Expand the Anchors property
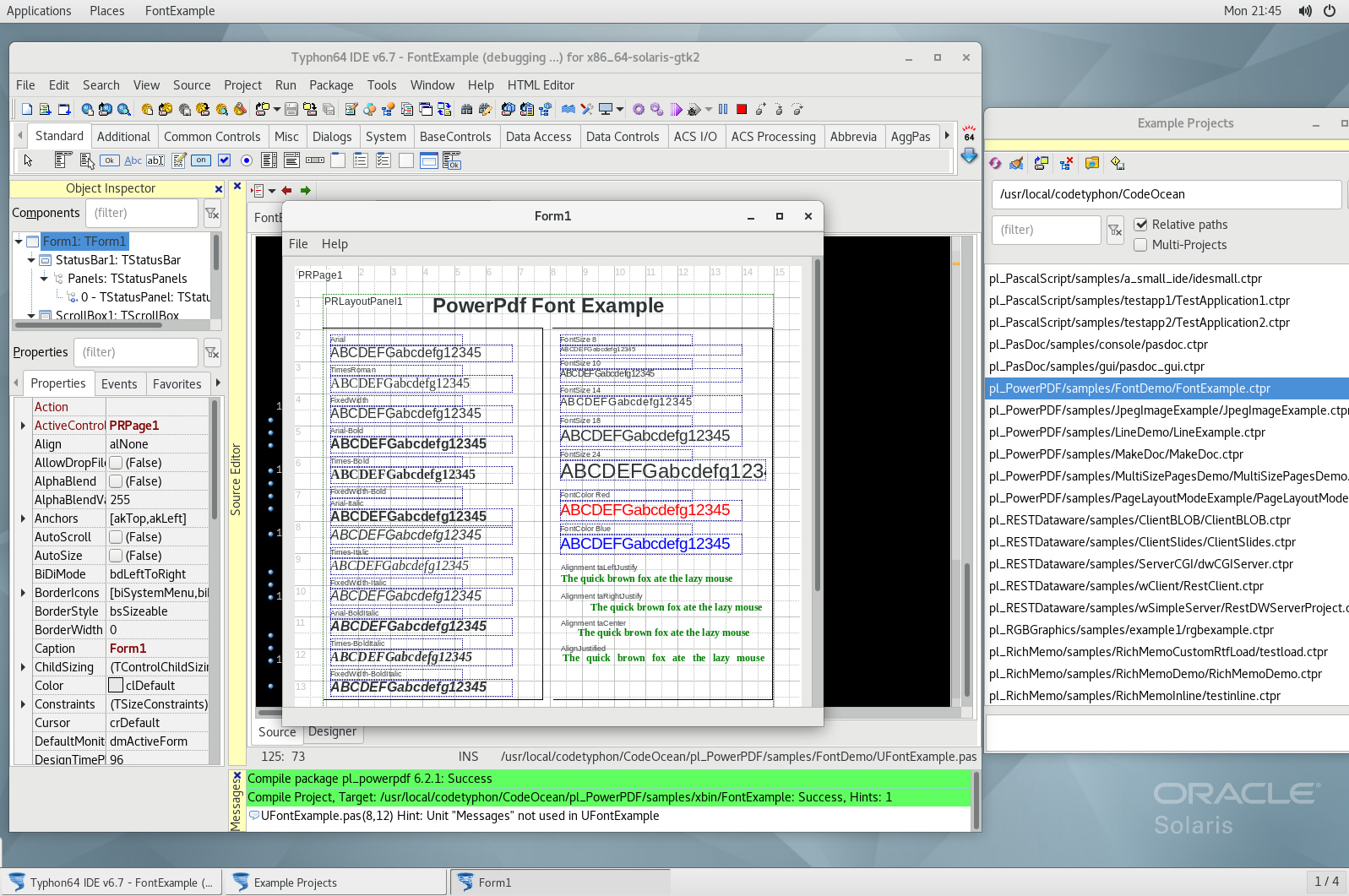 (x=23, y=519)
